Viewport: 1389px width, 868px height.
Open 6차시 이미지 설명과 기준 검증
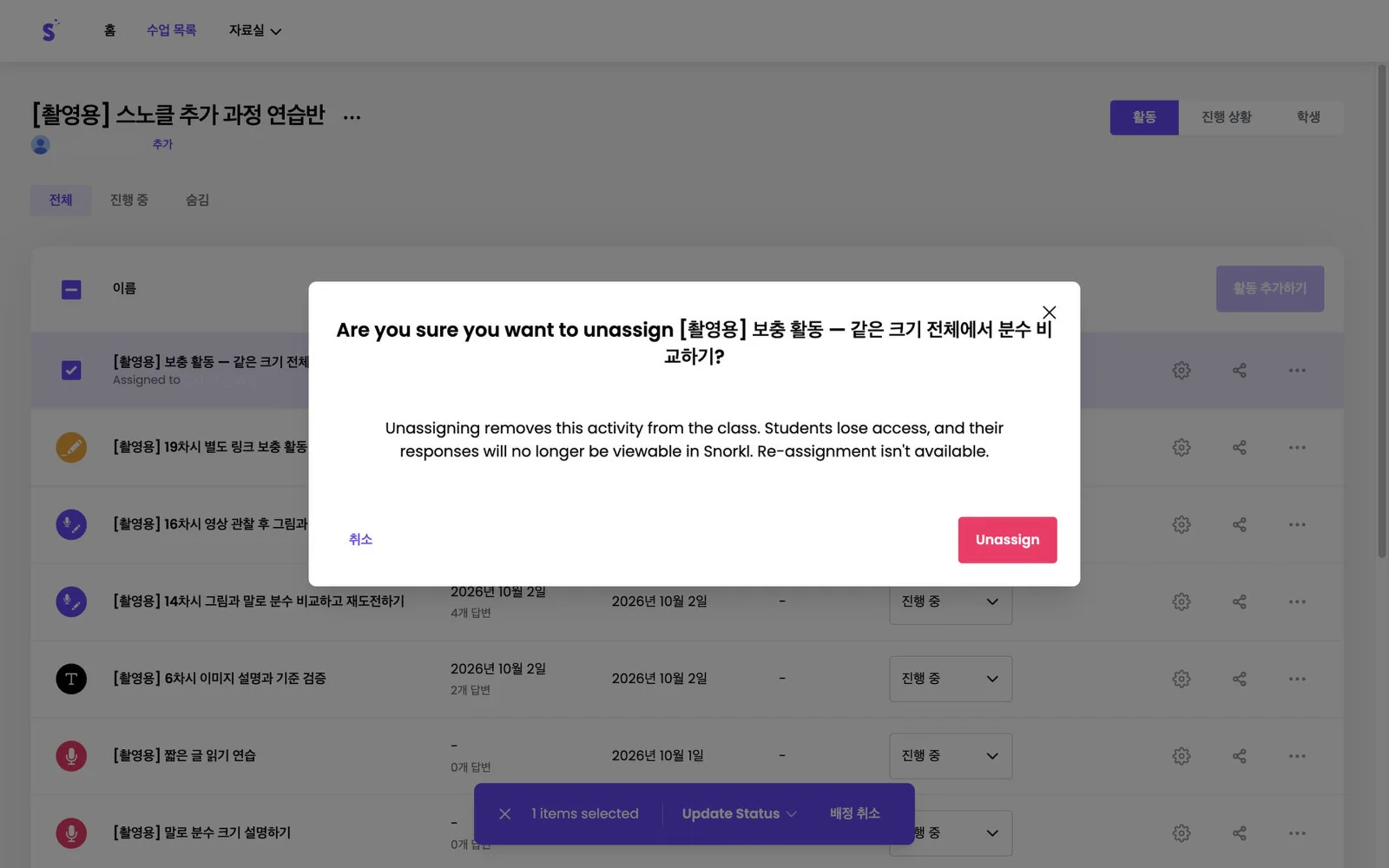(x=220, y=679)
